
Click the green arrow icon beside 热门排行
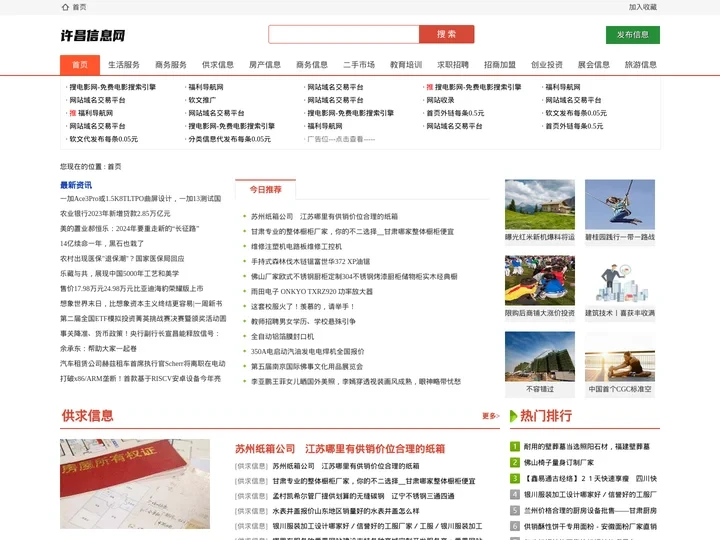(514, 416)
